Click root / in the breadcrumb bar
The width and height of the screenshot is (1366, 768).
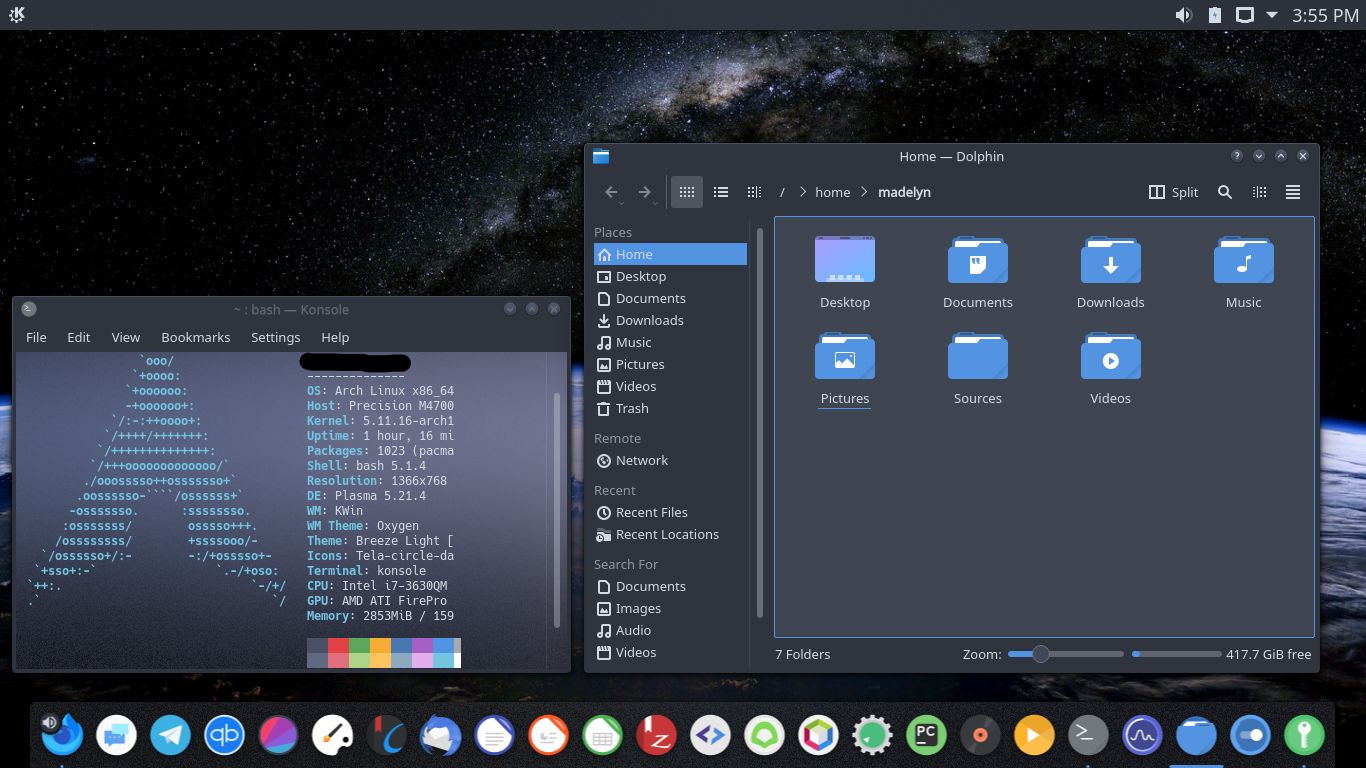click(x=782, y=192)
